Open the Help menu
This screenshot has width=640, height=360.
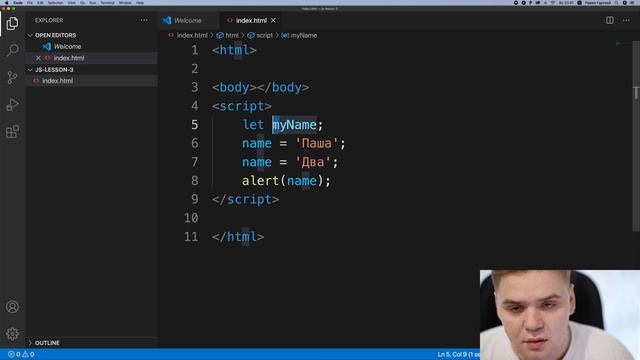(140, 3)
